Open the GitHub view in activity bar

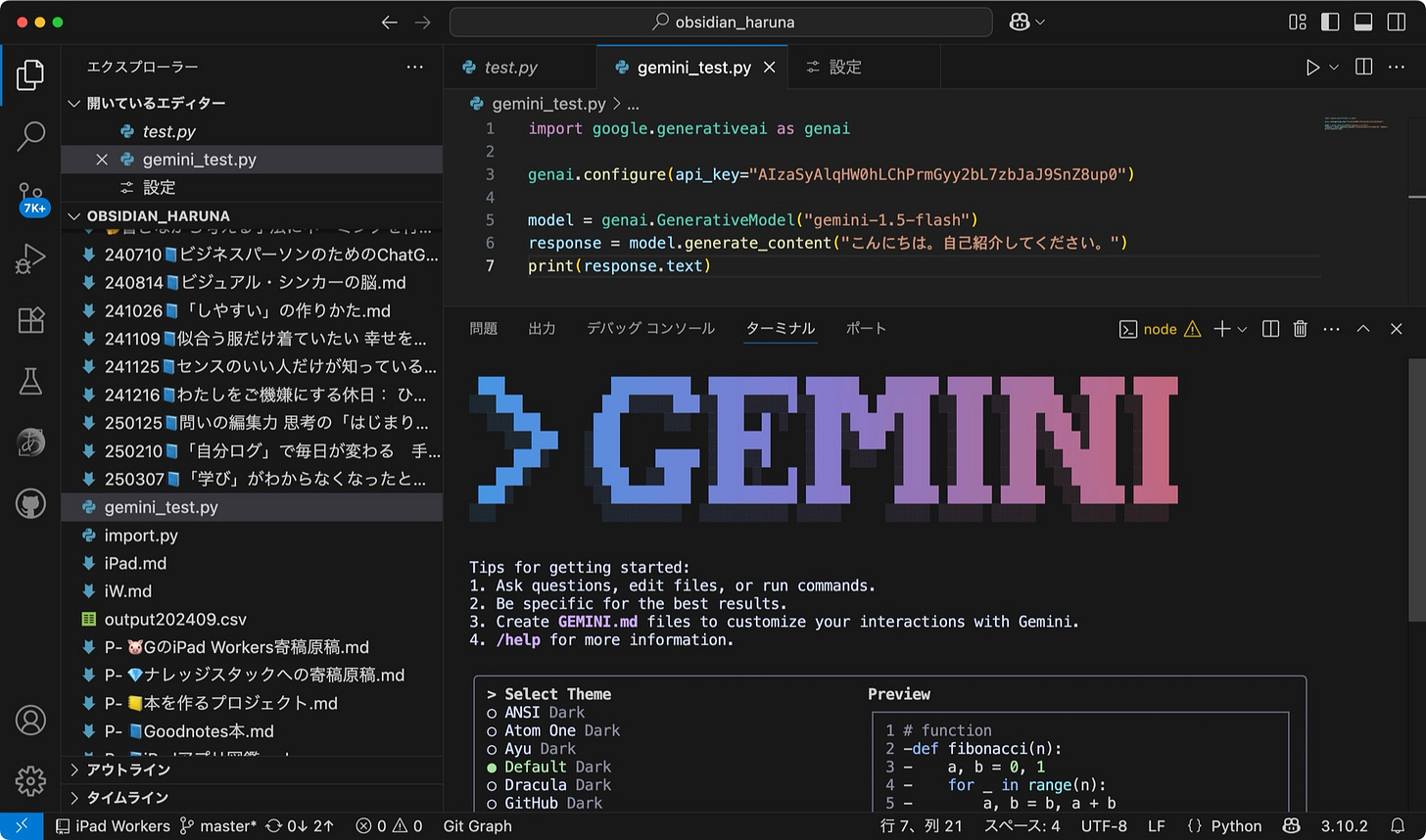pos(30,504)
